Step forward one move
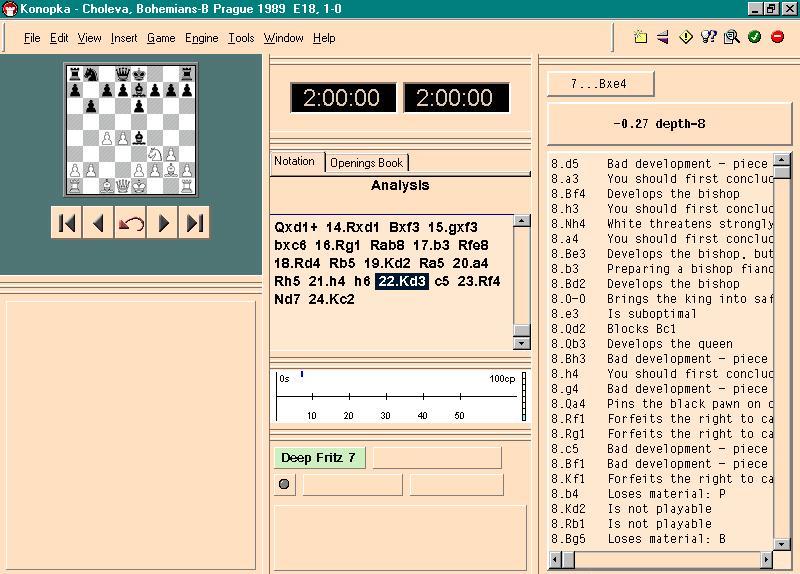 click(x=164, y=223)
